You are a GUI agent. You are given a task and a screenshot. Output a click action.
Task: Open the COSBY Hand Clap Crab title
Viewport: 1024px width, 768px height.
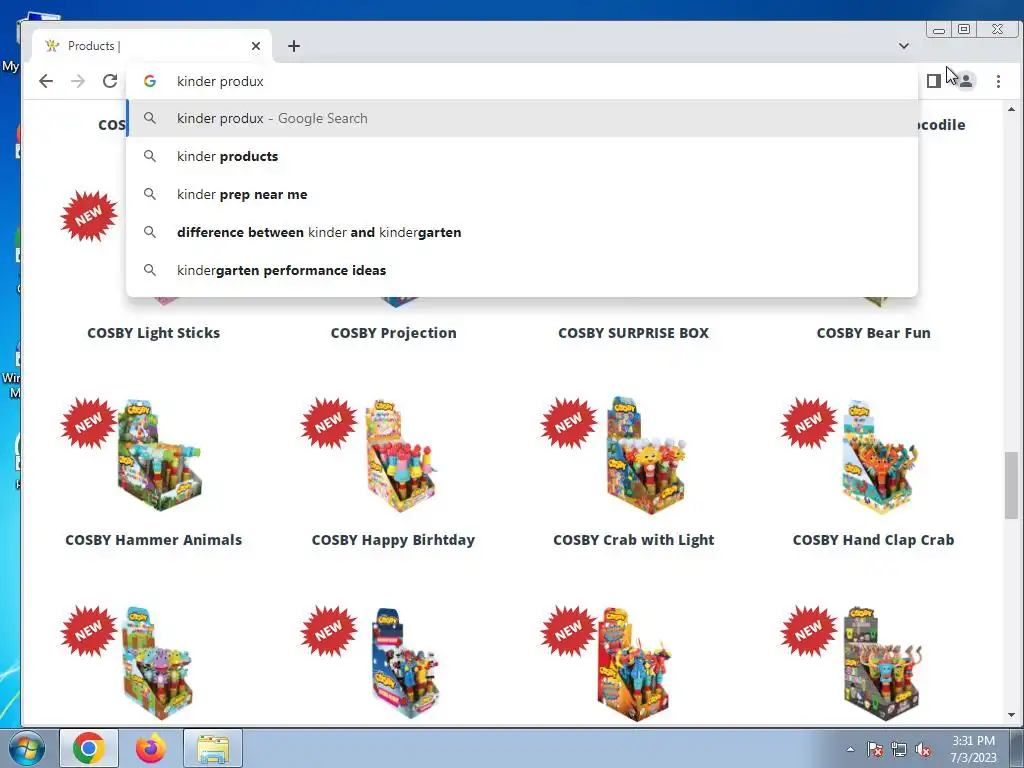tap(873, 539)
